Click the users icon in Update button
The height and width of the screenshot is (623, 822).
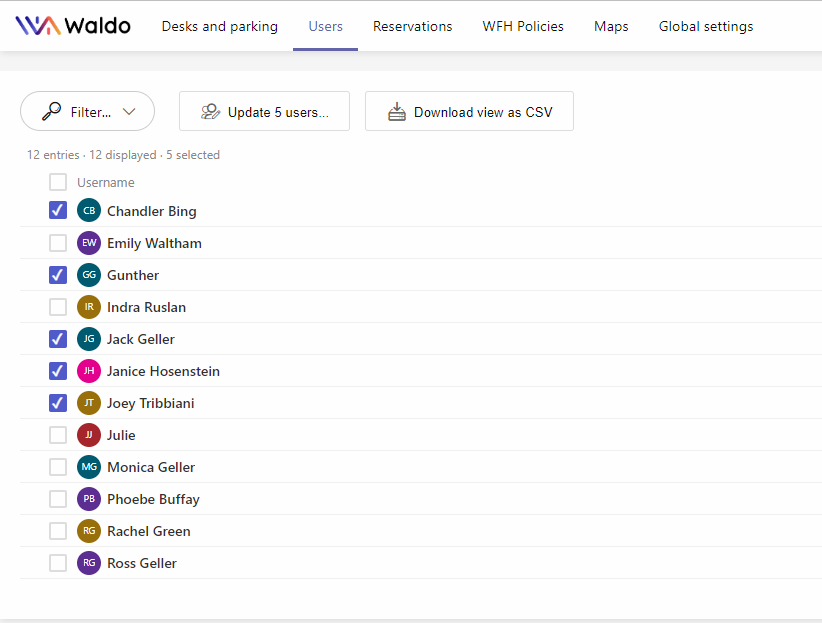211,112
